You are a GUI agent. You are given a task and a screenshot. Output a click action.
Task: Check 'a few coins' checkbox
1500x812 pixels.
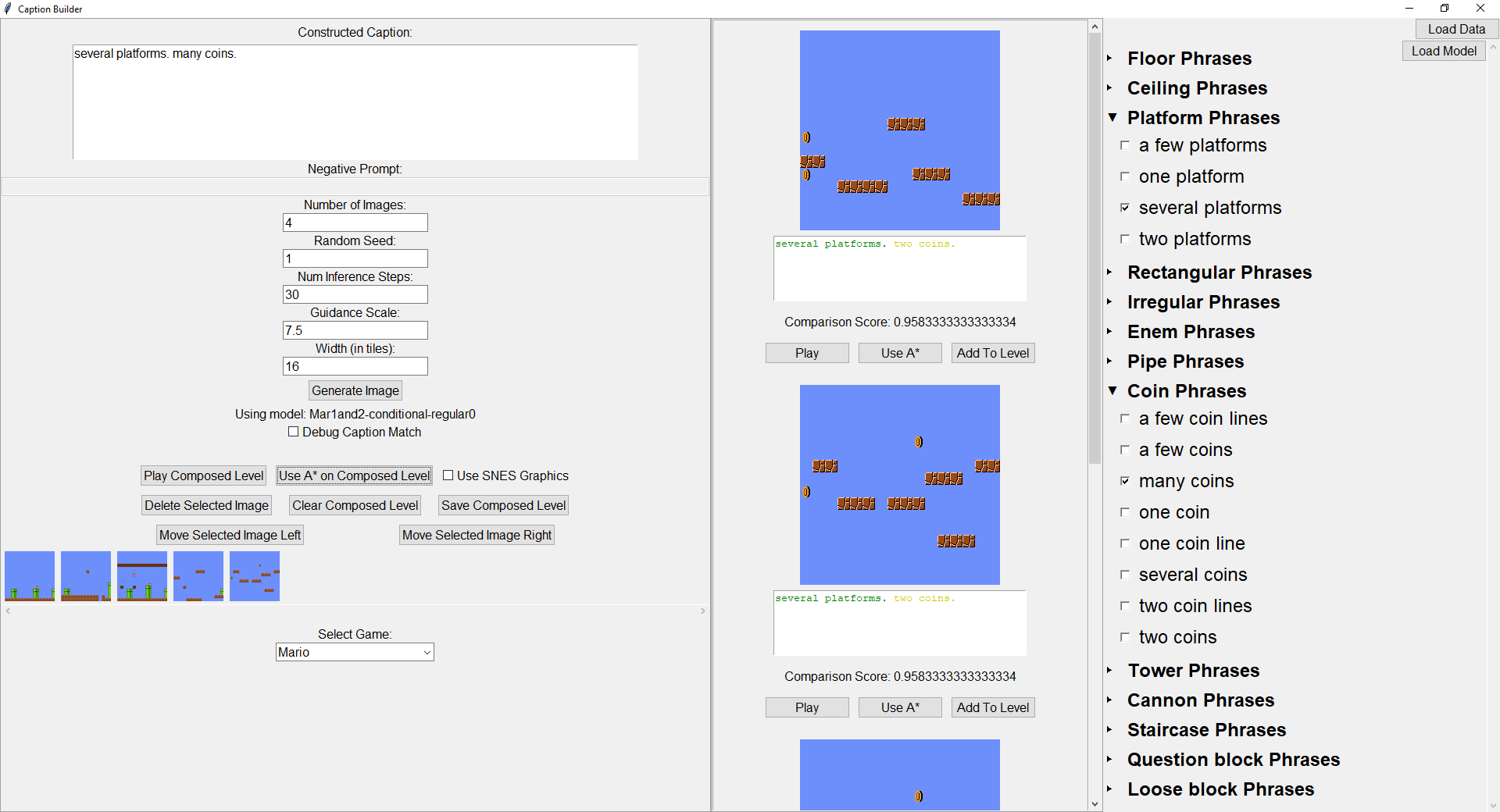point(1125,450)
